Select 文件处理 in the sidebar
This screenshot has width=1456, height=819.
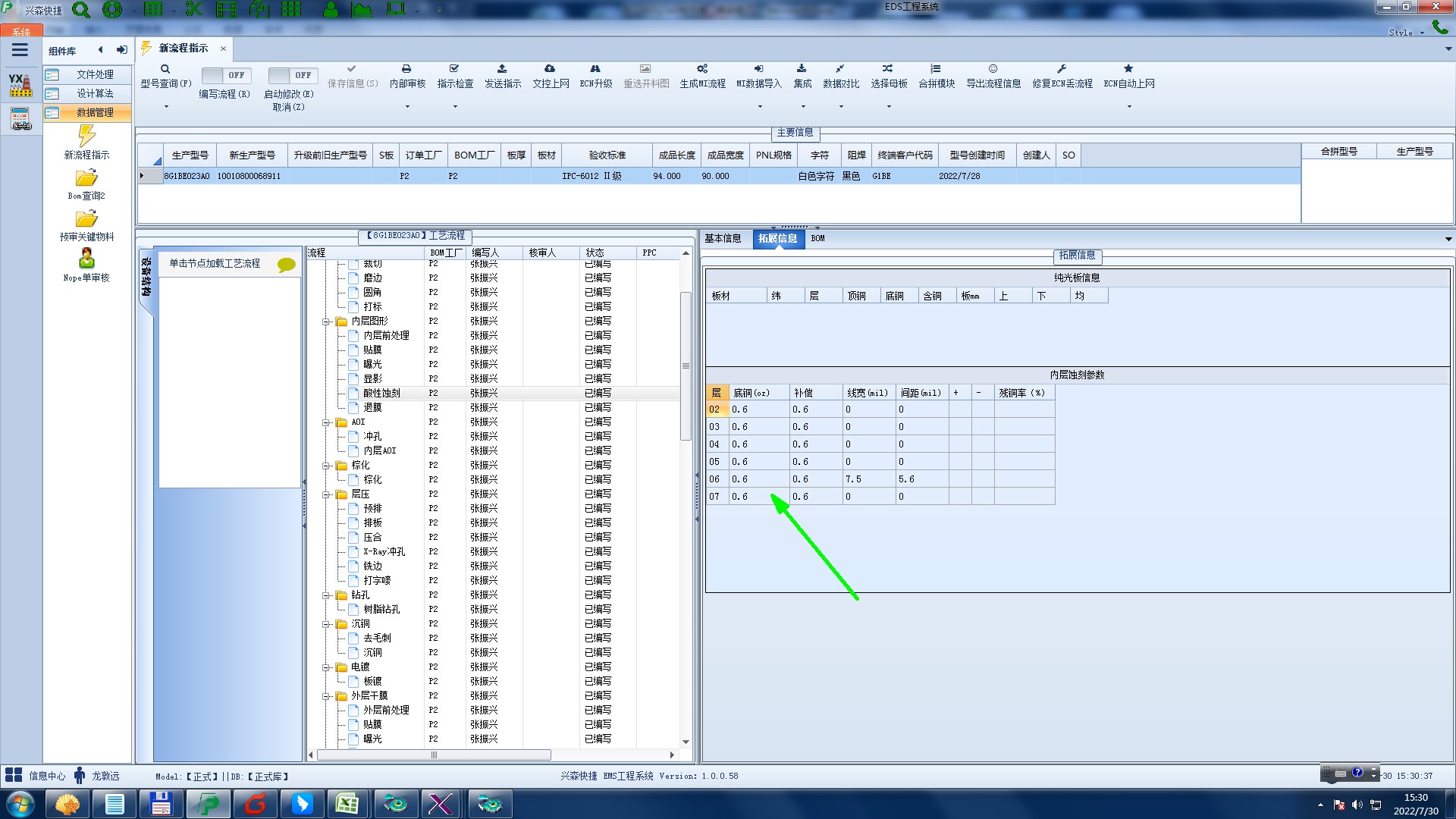[95, 74]
